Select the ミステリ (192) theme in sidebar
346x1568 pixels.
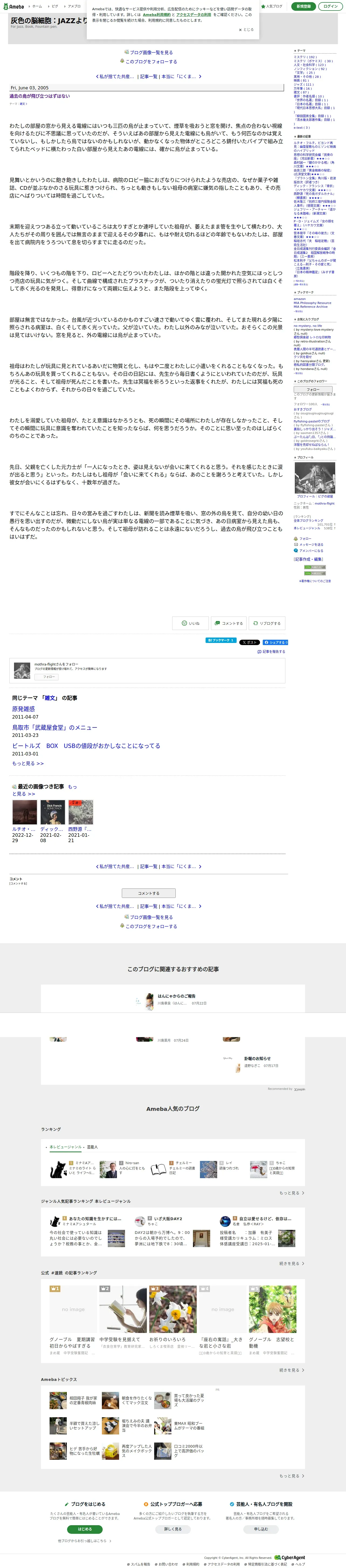(305, 57)
